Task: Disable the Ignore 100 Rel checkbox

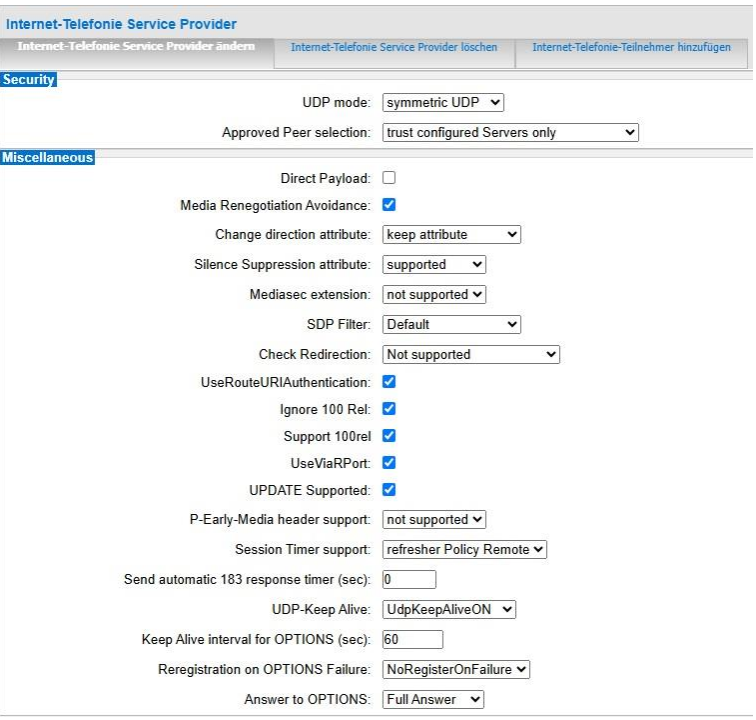Action: click(389, 409)
